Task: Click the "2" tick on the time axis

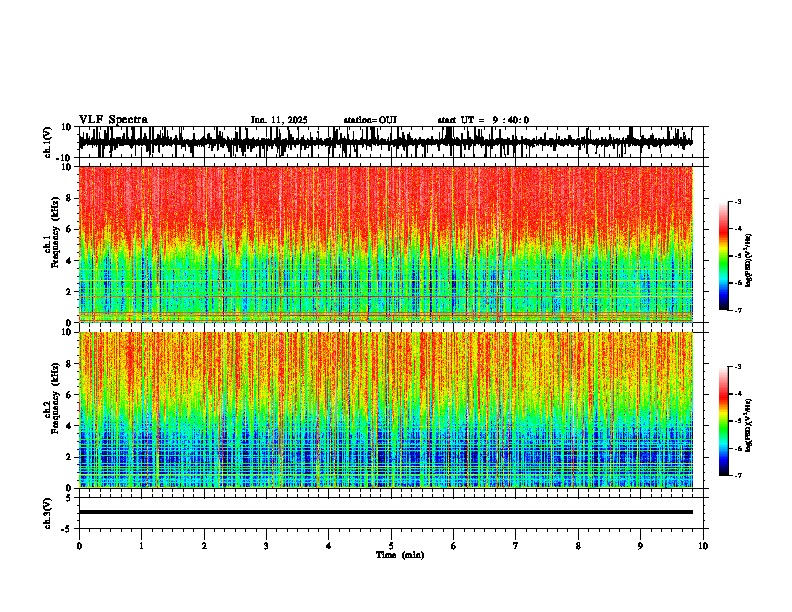Action: click(204, 546)
